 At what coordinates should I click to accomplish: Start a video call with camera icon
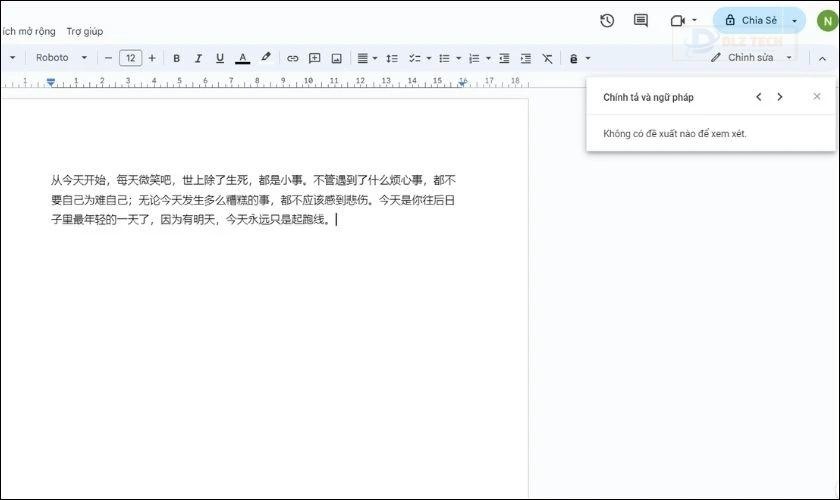[x=678, y=20]
